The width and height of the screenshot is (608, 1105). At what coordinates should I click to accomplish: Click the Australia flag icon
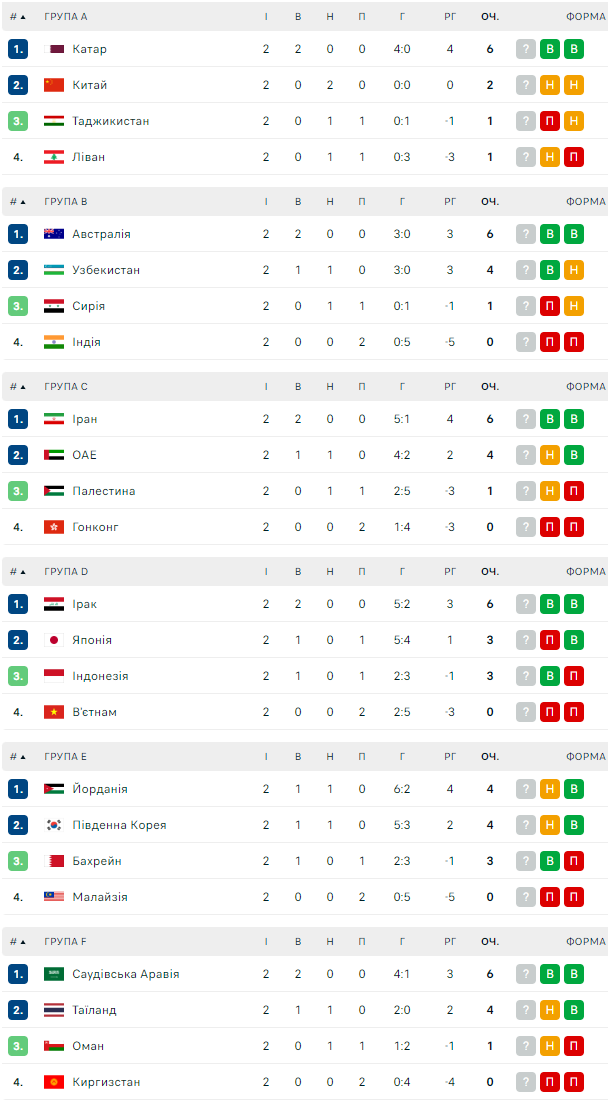tap(54, 234)
